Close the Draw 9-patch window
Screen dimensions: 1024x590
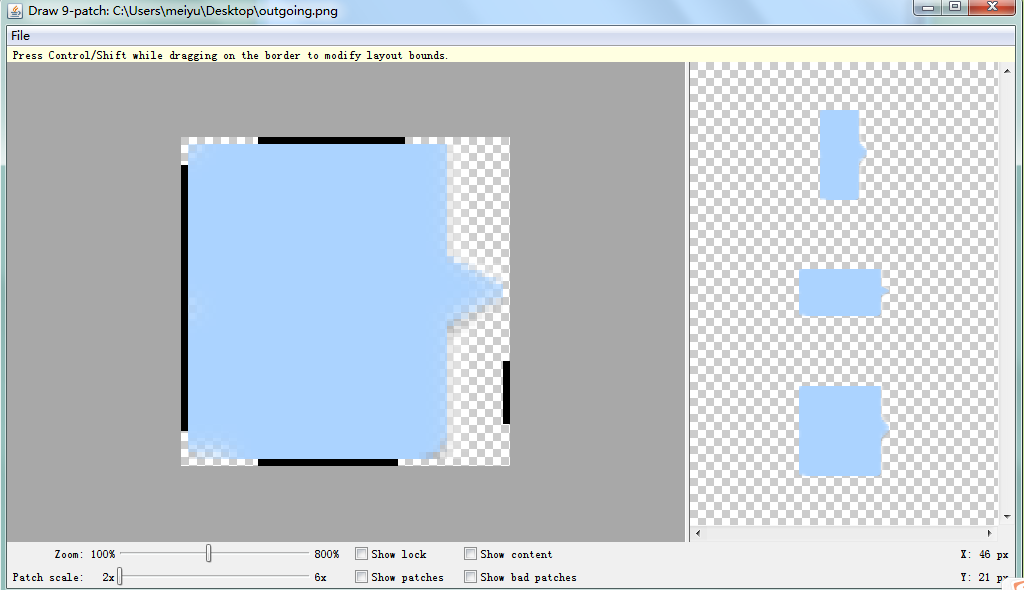pyautogui.click(x=992, y=7)
